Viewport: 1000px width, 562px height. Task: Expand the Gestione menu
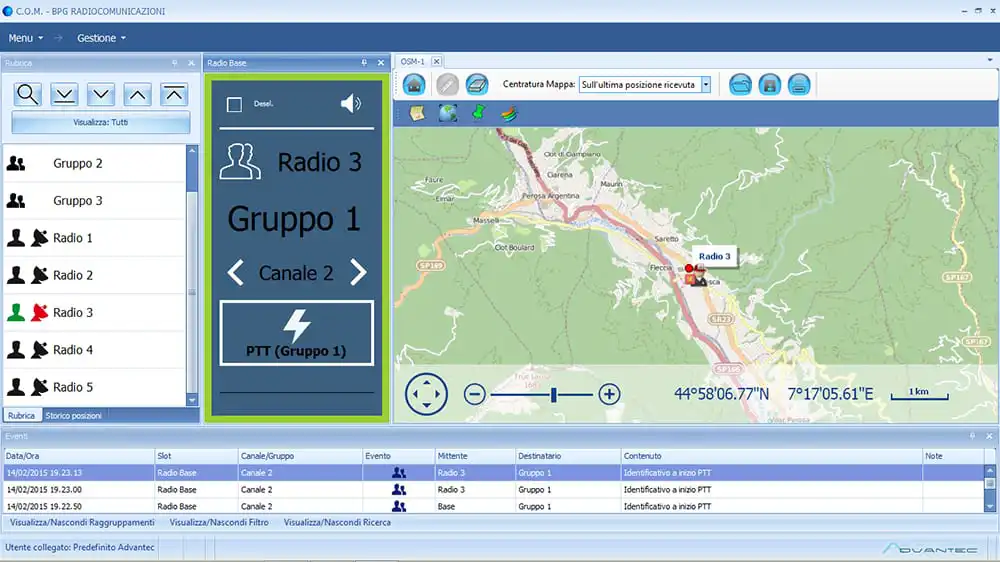pyautogui.click(x=101, y=38)
